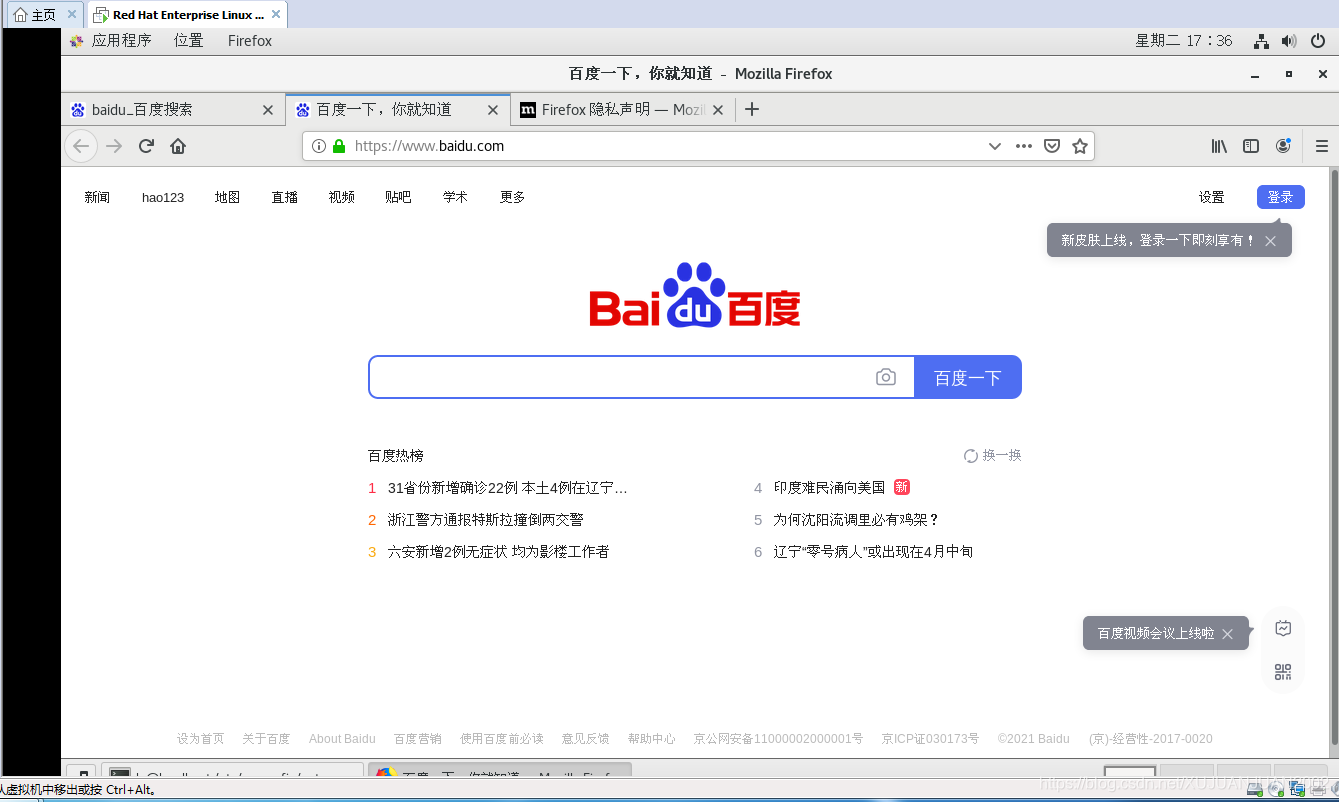Show site information icon in address bar

coord(319,146)
